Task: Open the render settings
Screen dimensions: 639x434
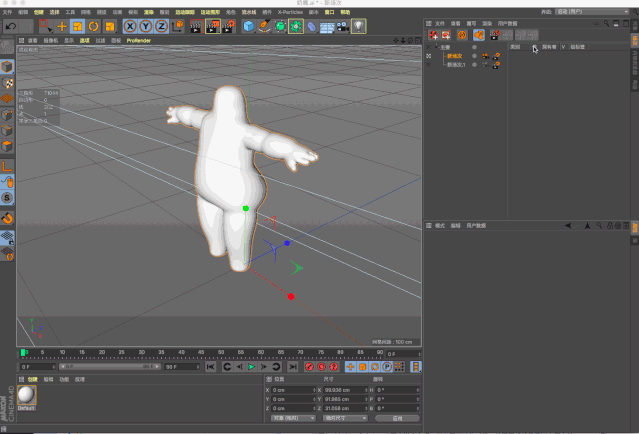Action: [229, 27]
